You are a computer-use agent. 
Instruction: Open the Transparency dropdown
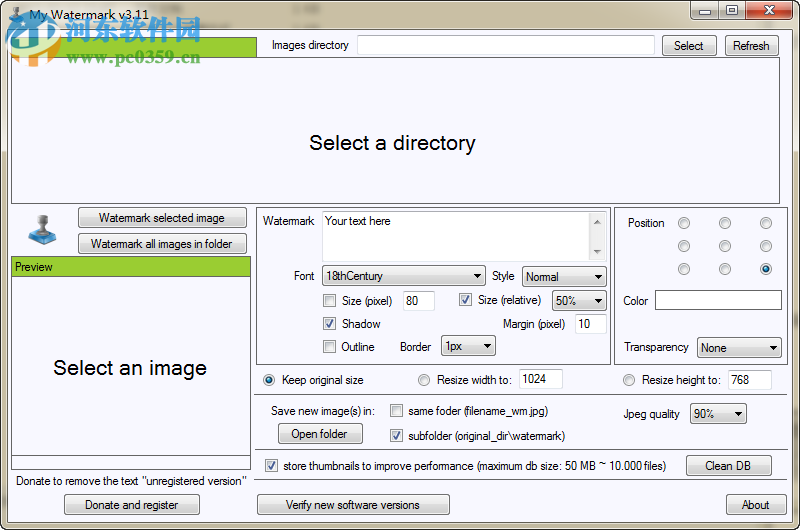pos(738,348)
